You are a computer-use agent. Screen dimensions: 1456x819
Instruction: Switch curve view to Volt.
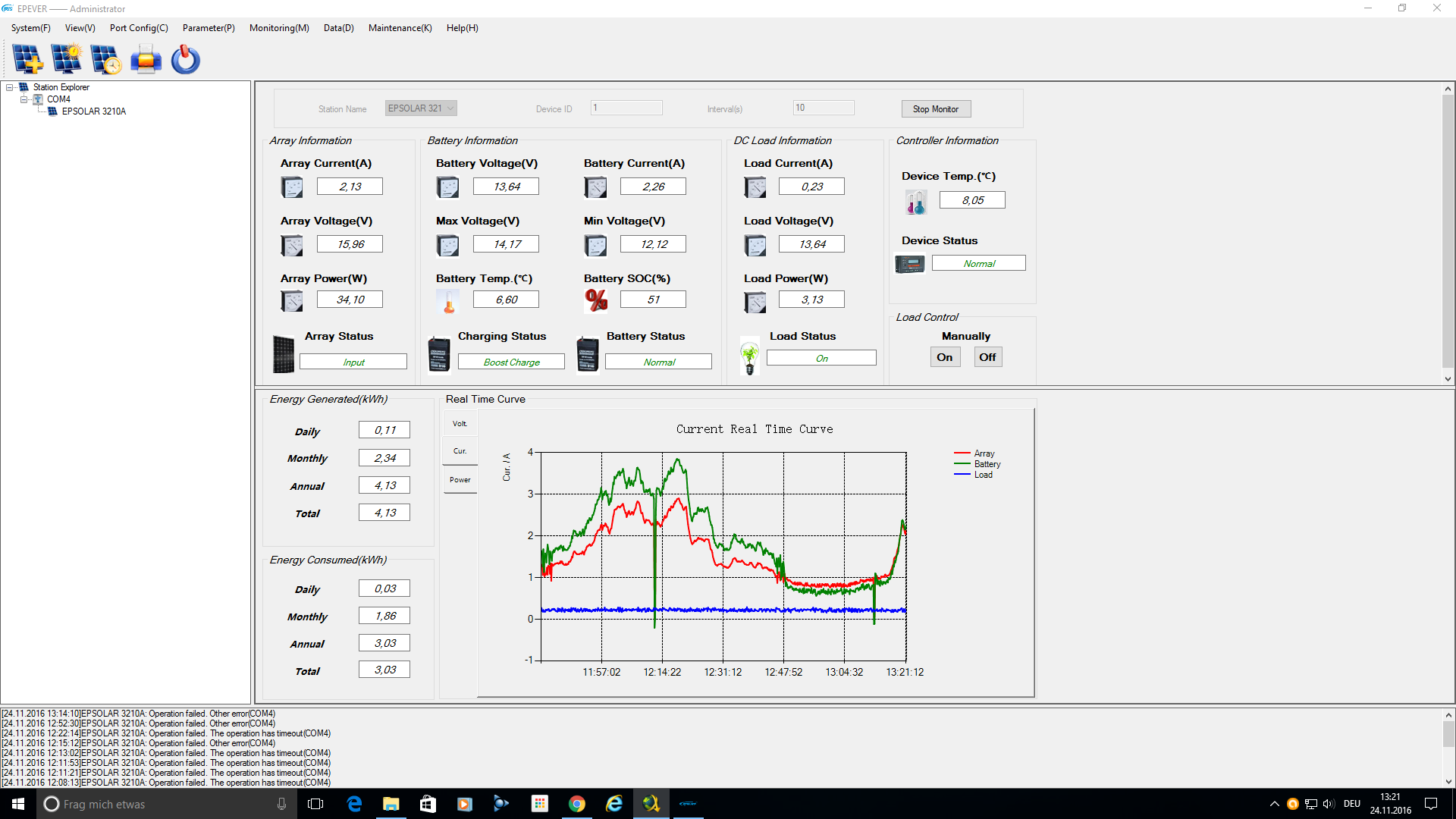[x=460, y=424]
